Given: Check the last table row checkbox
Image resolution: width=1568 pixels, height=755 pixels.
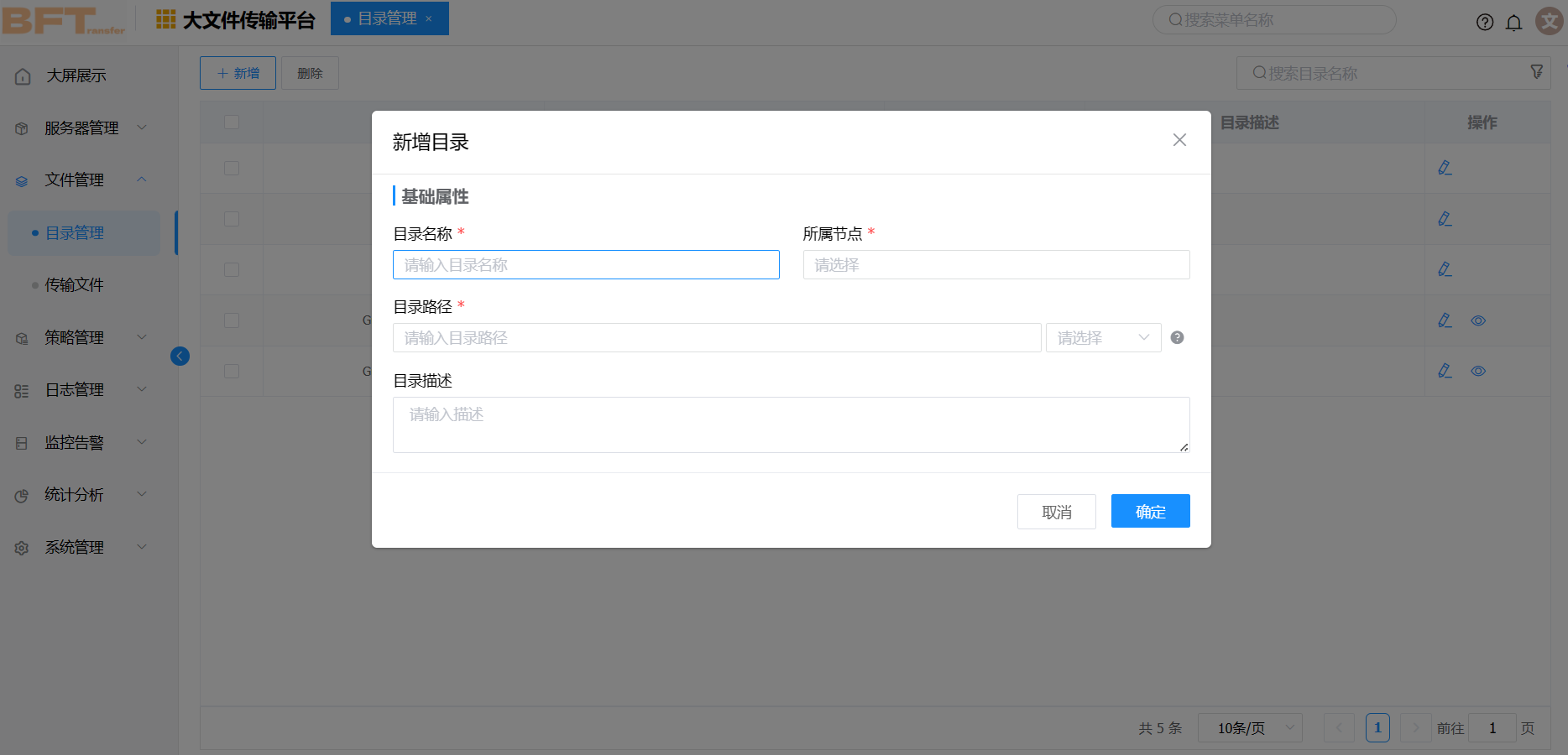Looking at the screenshot, I should point(232,371).
